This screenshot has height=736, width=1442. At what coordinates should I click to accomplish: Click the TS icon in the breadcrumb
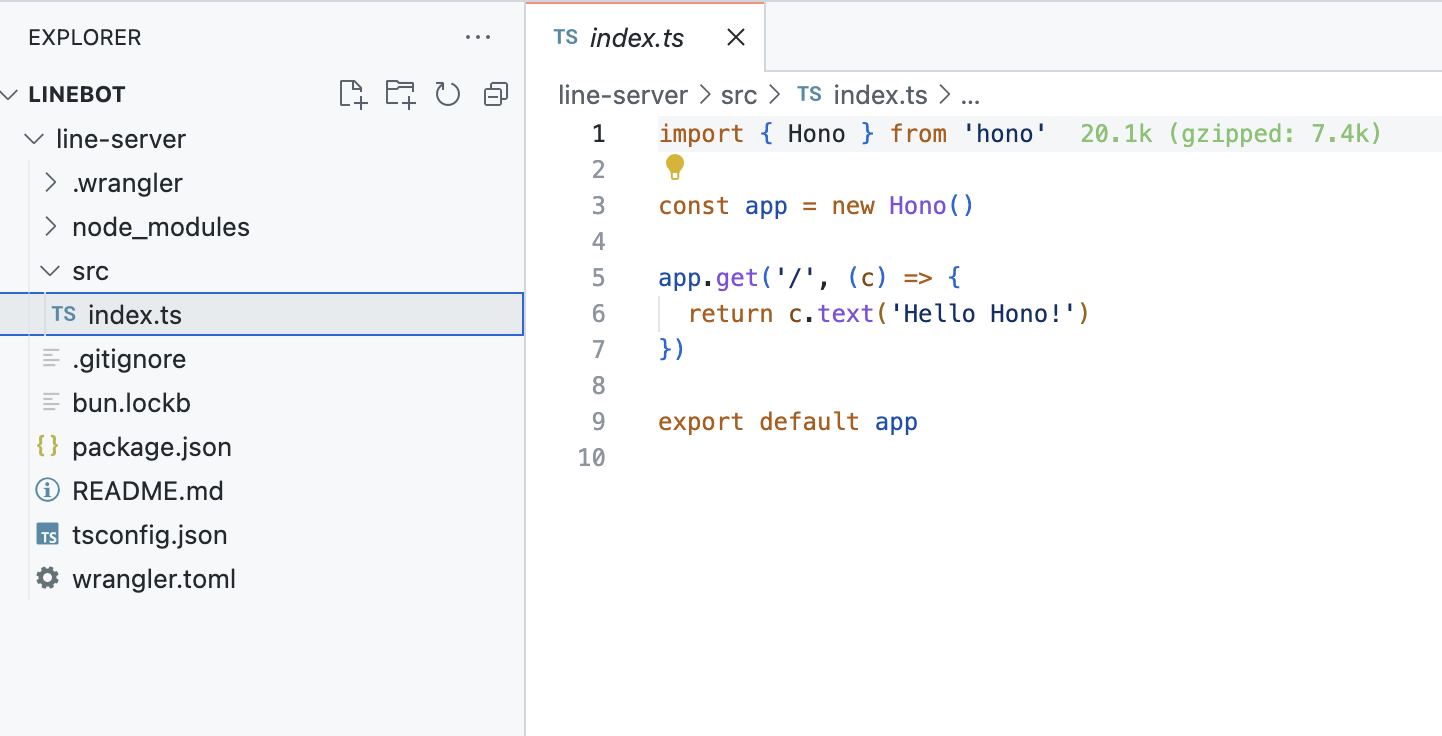click(809, 94)
